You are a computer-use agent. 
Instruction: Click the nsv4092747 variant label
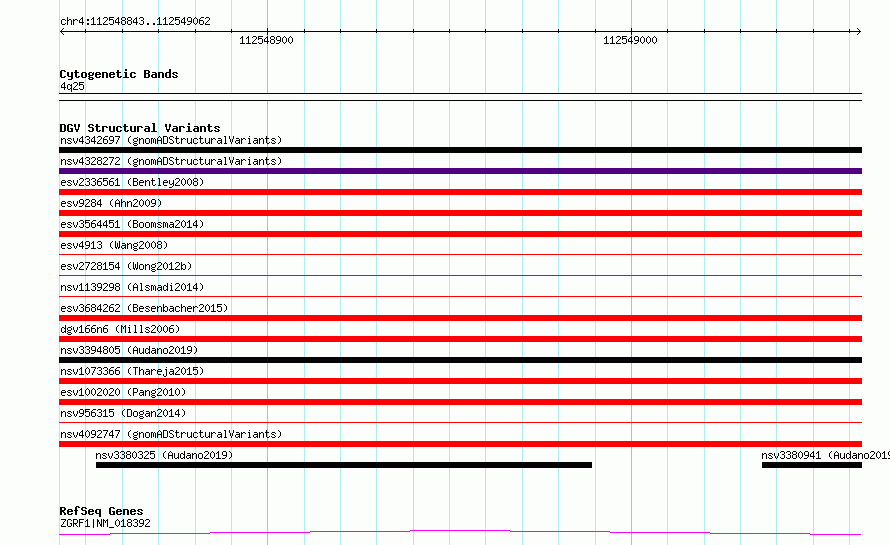(171, 434)
